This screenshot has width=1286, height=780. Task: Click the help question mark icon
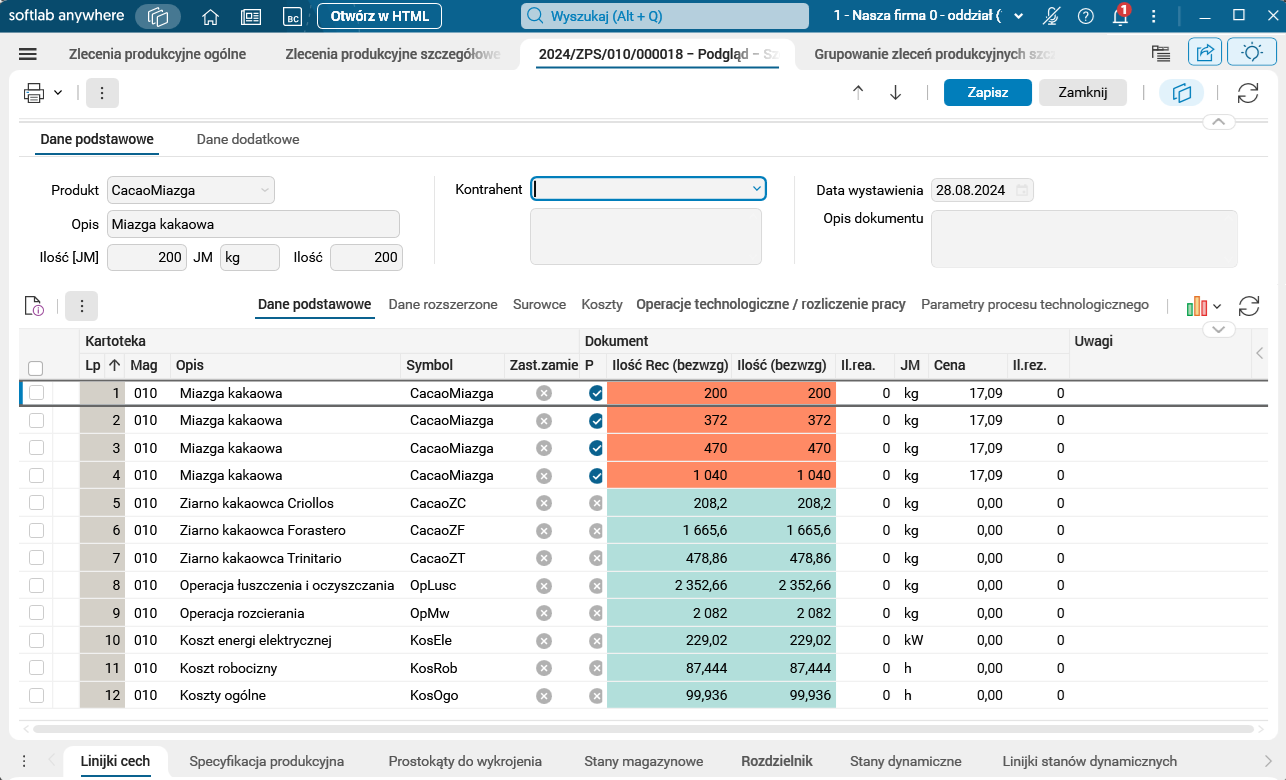point(1085,17)
